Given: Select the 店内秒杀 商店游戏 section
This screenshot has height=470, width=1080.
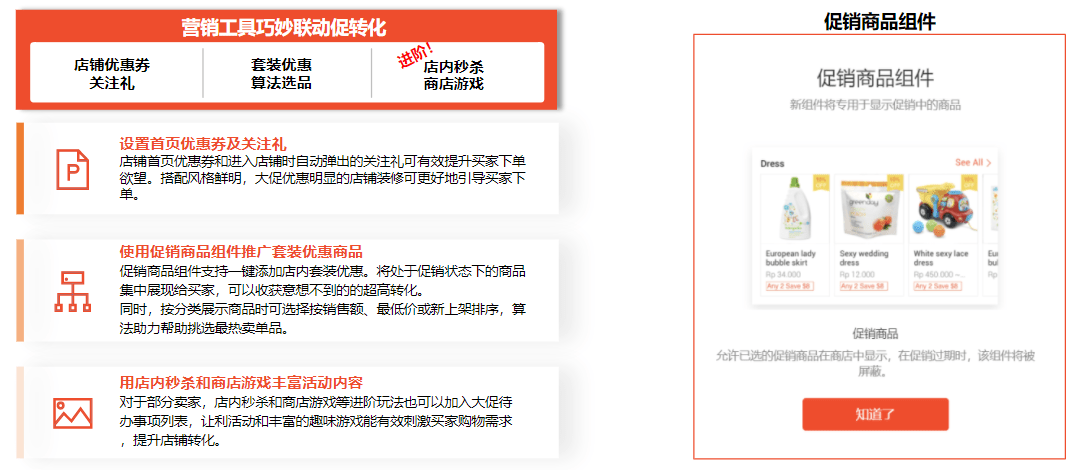Looking at the screenshot, I should point(454,74).
